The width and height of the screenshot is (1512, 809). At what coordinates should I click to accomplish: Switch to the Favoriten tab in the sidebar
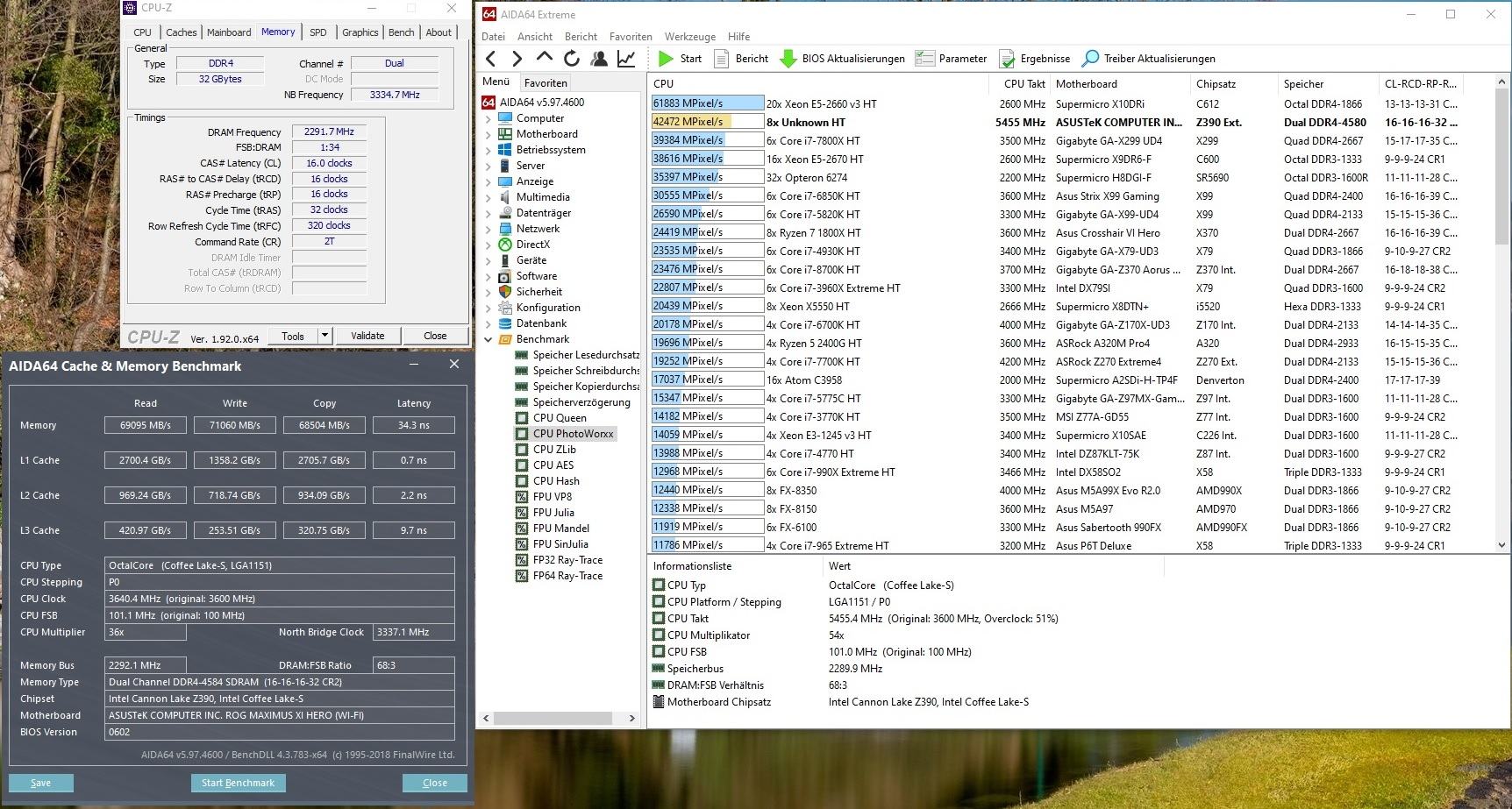(546, 83)
